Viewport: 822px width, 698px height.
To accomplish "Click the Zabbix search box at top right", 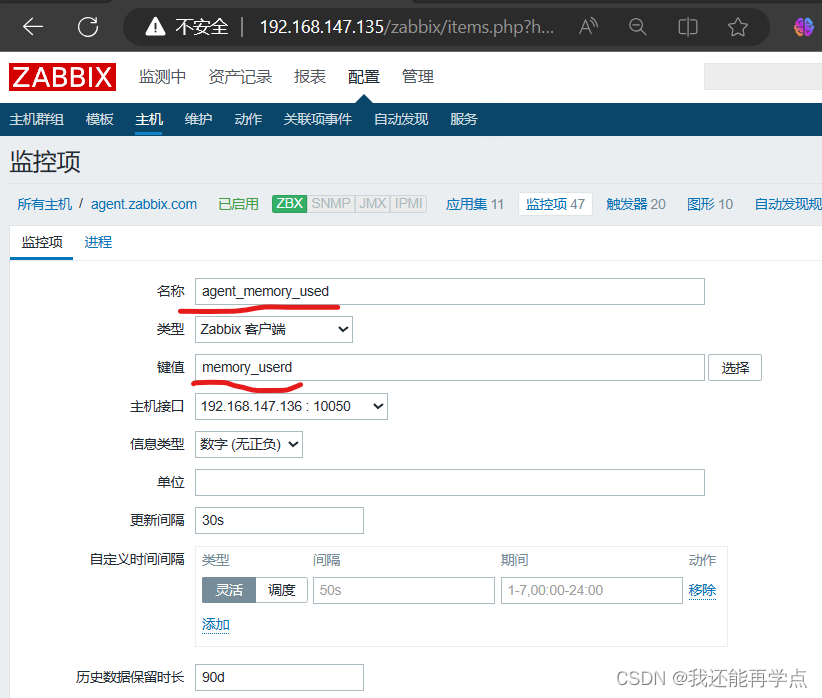I will click(763, 77).
